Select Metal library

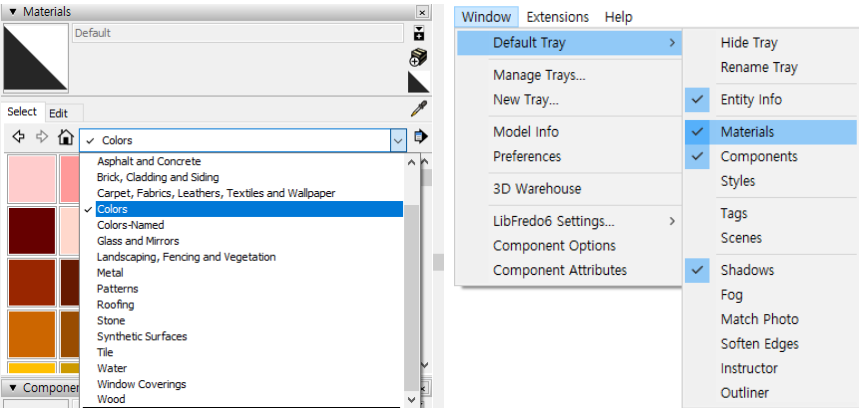point(249,273)
